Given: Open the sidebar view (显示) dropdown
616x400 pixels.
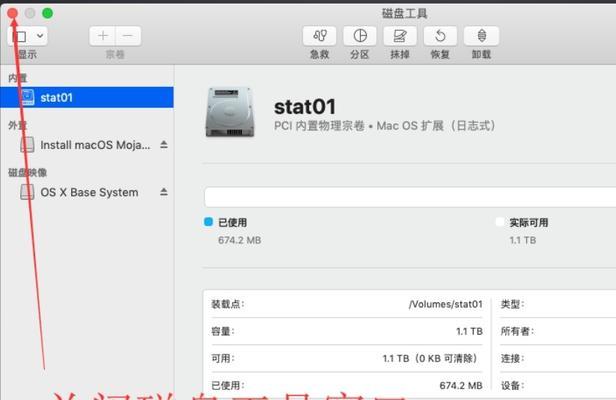Looking at the screenshot, I should (28, 36).
